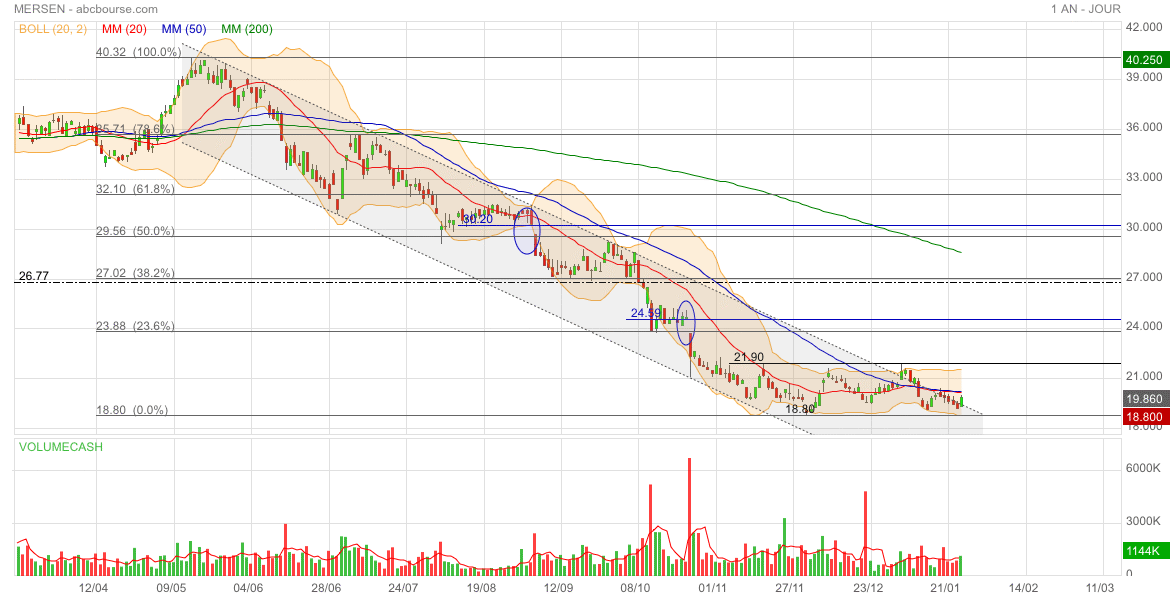Click the 12/04 date label
1170x598 pixels.
pos(93,588)
